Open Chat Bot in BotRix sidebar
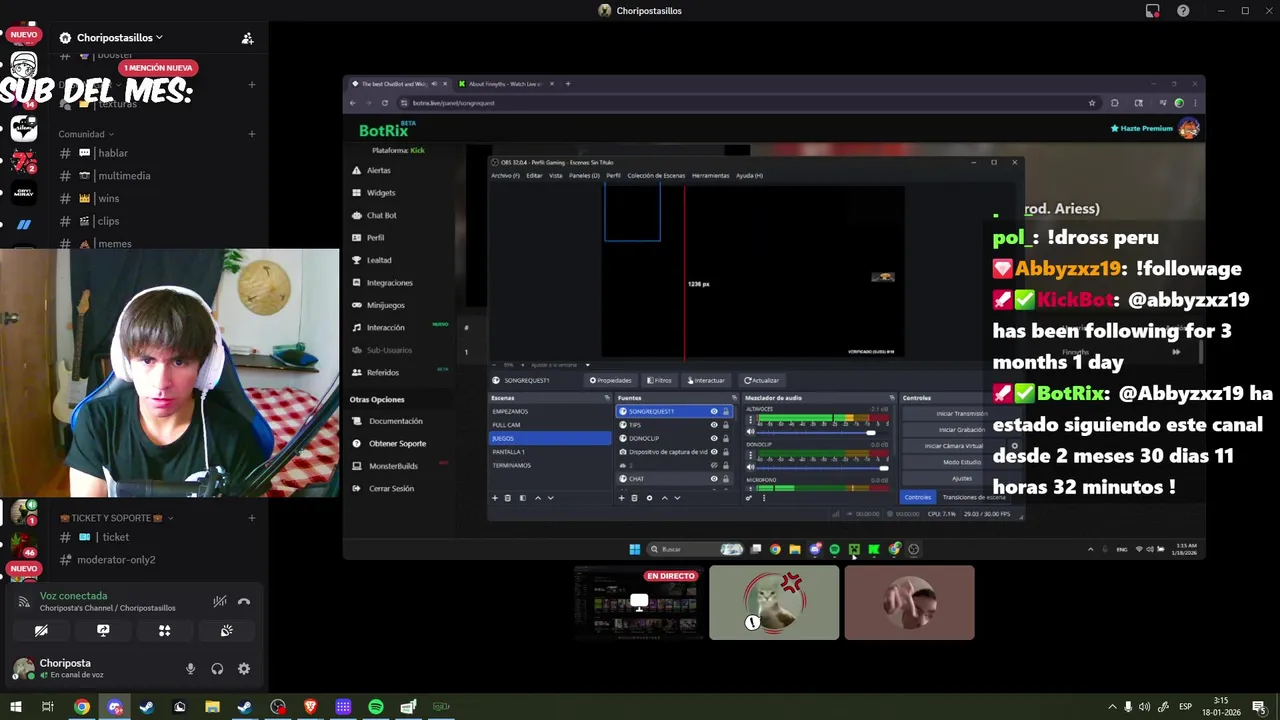 click(381, 215)
